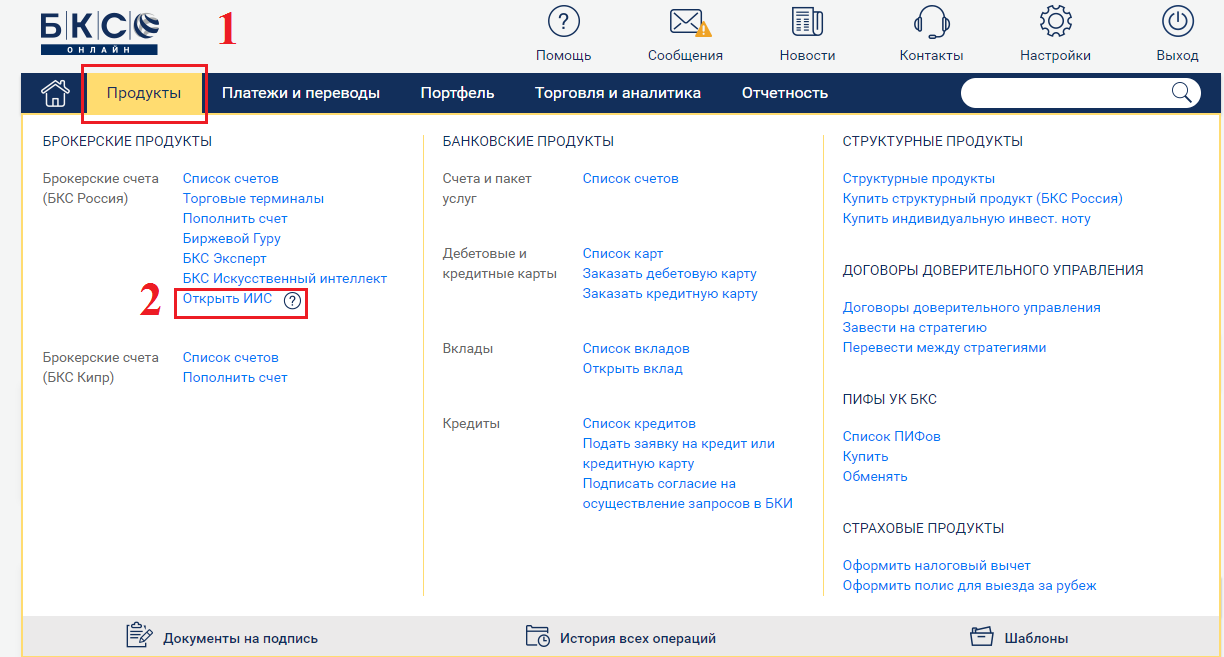The height and width of the screenshot is (657, 1224).
Task: Open История всех операций
Action: point(637,638)
